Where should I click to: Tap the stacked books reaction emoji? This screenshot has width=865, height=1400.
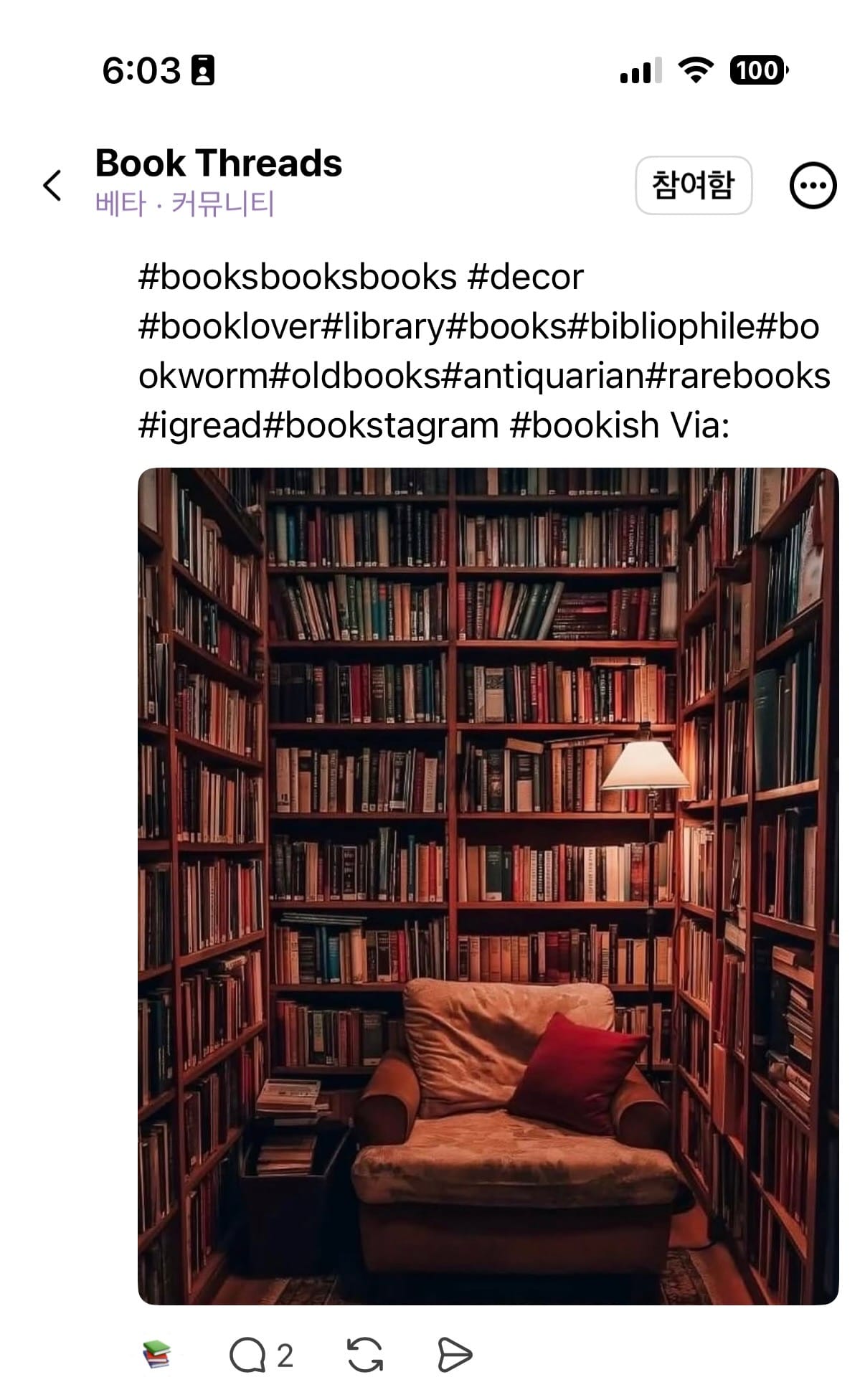[157, 1355]
